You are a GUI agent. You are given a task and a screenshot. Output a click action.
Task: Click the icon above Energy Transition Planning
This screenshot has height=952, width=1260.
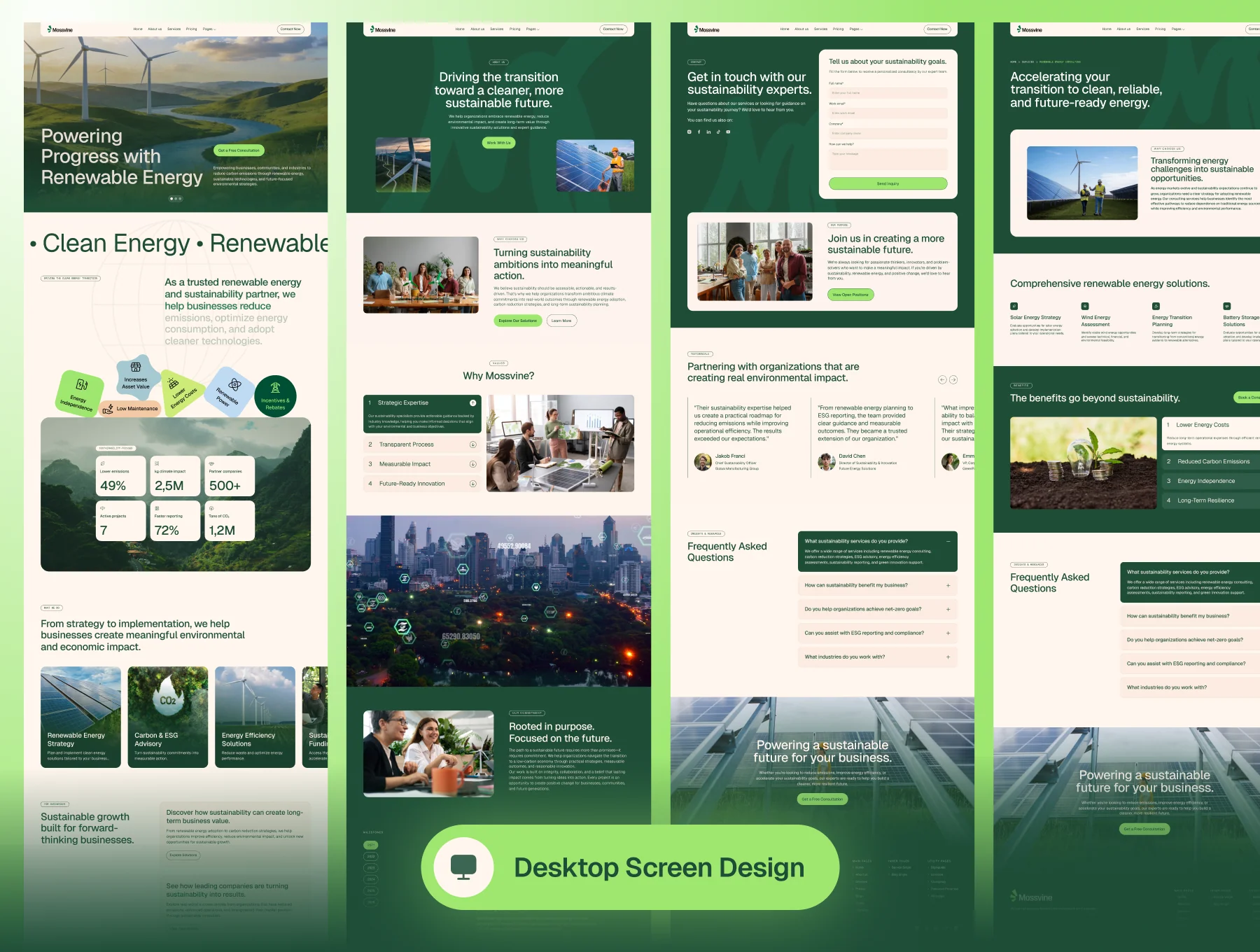click(x=1156, y=306)
